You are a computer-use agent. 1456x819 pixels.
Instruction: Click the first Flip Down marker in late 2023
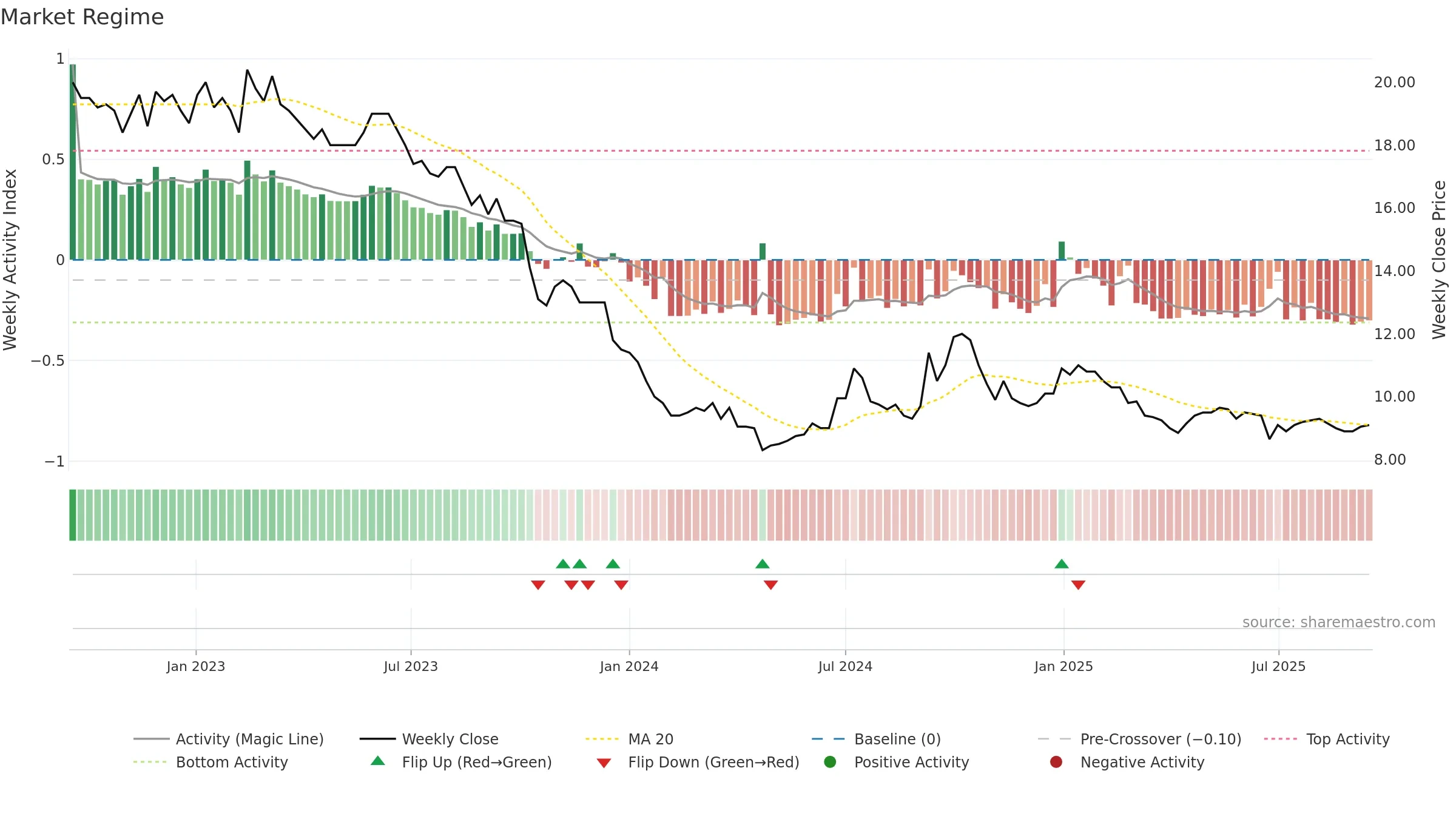[538, 585]
